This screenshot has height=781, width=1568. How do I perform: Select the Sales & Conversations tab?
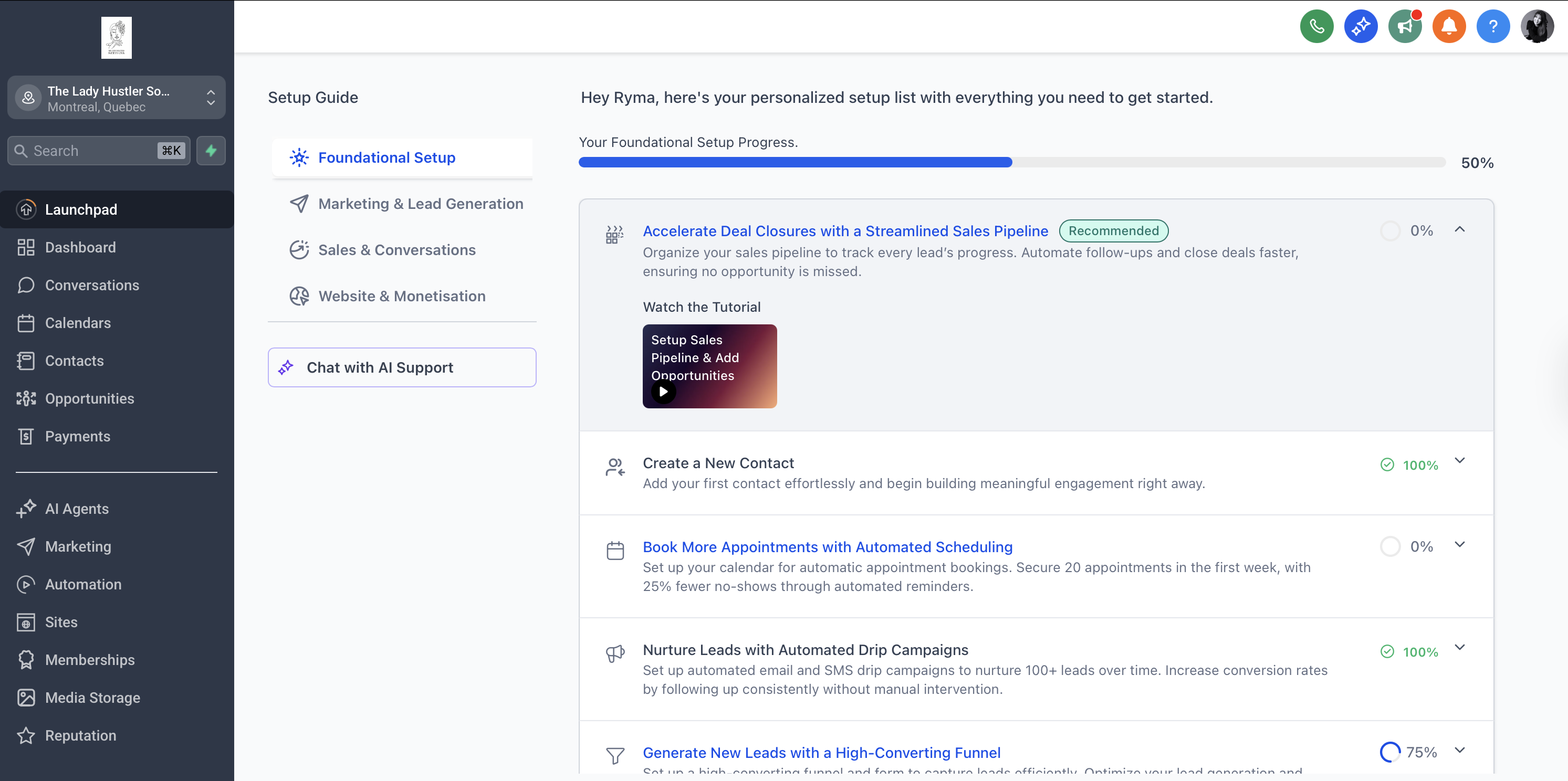pyautogui.click(x=402, y=250)
